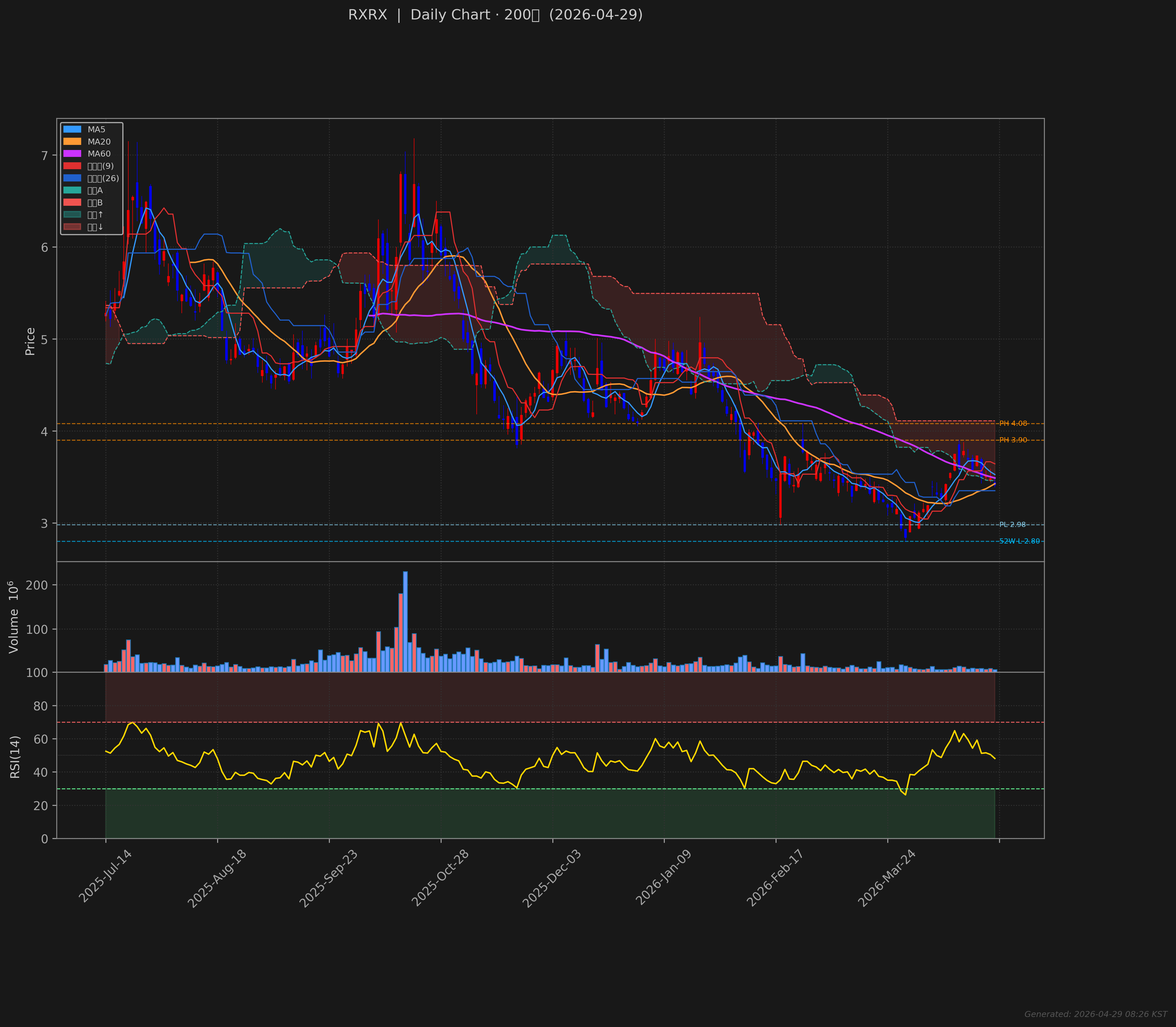Click the PH 3.90 level label
1176x1027 pixels.
pos(1013,440)
